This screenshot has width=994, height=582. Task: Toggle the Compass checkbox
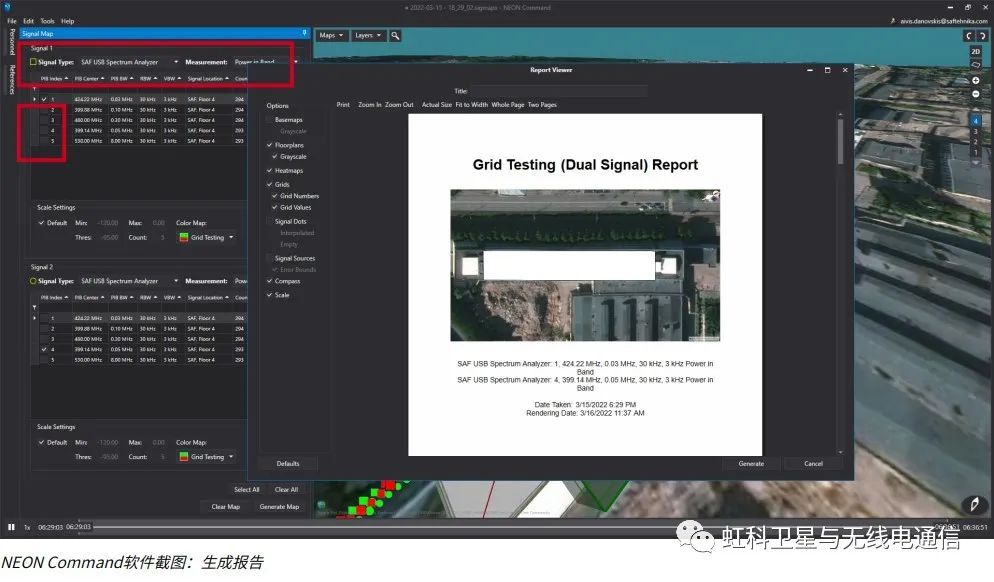[x=270, y=281]
